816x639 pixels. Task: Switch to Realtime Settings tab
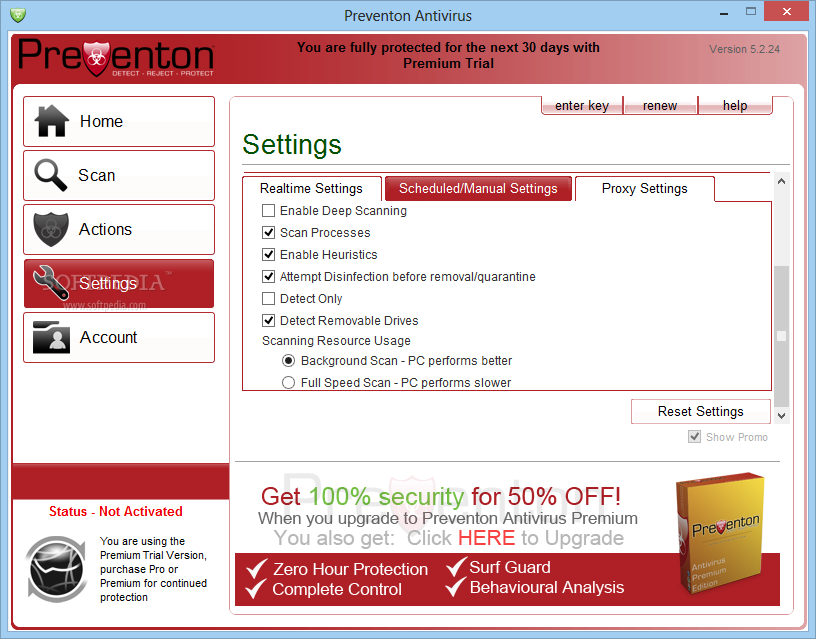(311, 188)
